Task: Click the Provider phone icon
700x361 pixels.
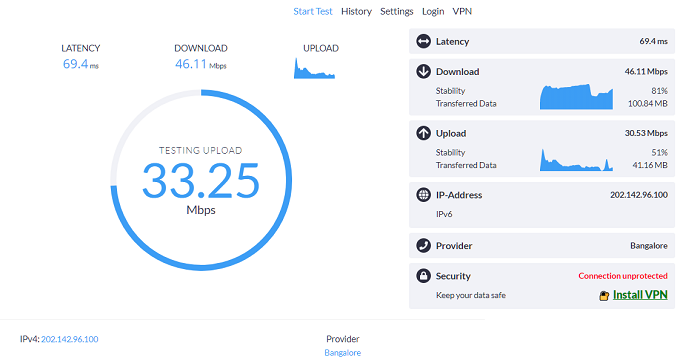Action: (x=423, y=245)
